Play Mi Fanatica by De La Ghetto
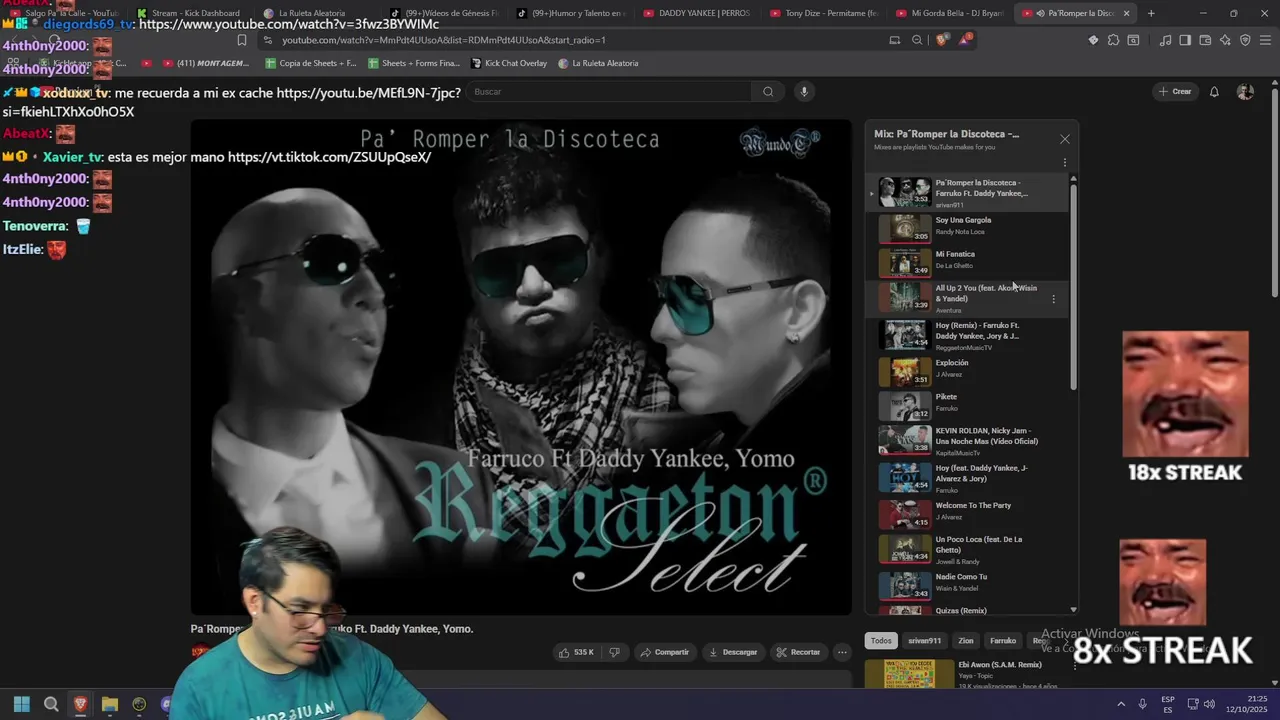This screenshot has width=1280, height=720. pos(967,261)
